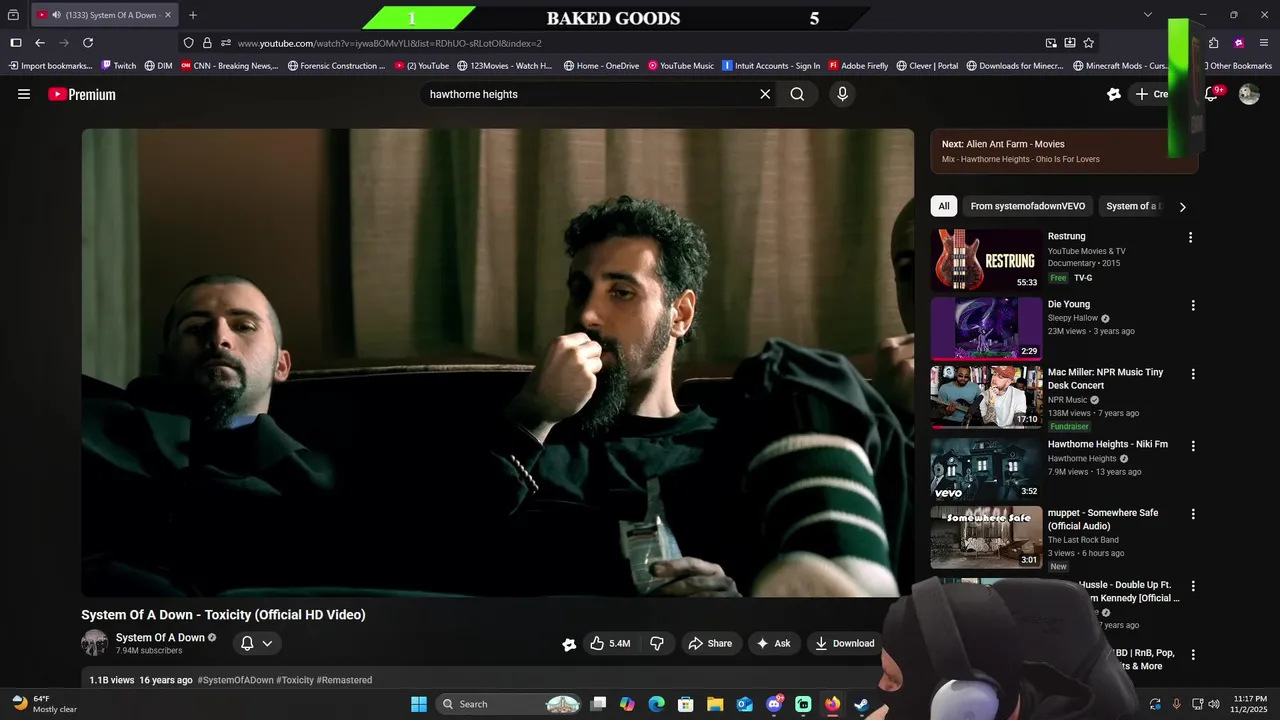Open the weather widget showing 64°F
The width and height of the screenshot is (1280, 720).
click(44, 704)
